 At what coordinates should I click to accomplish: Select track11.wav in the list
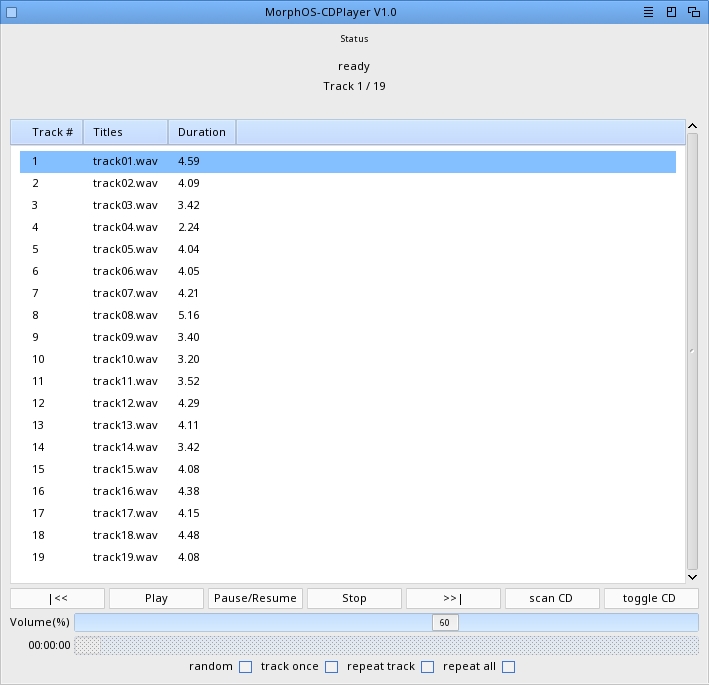[x=348, y=381]
